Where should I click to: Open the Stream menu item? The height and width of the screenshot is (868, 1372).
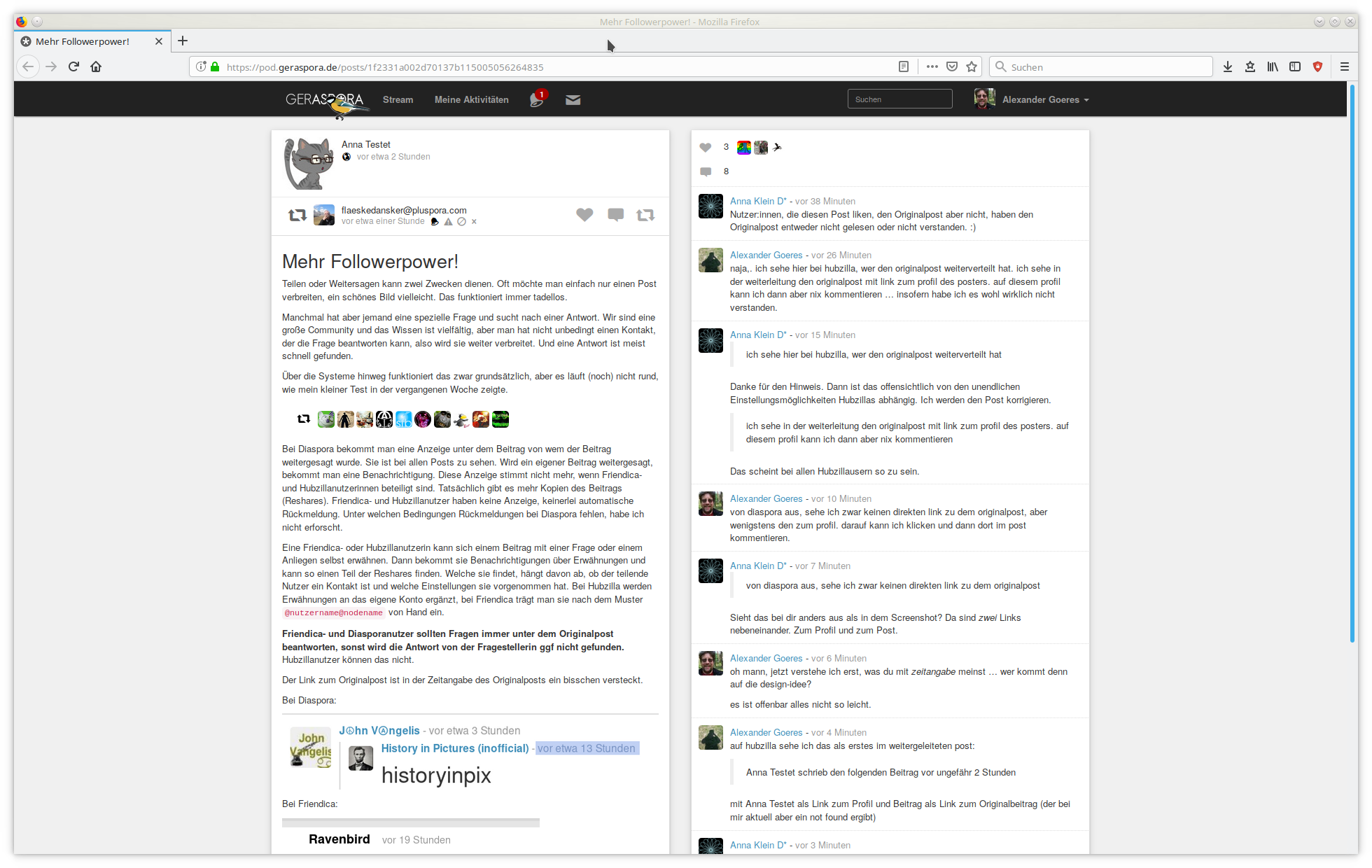click(x=398, y=99)
